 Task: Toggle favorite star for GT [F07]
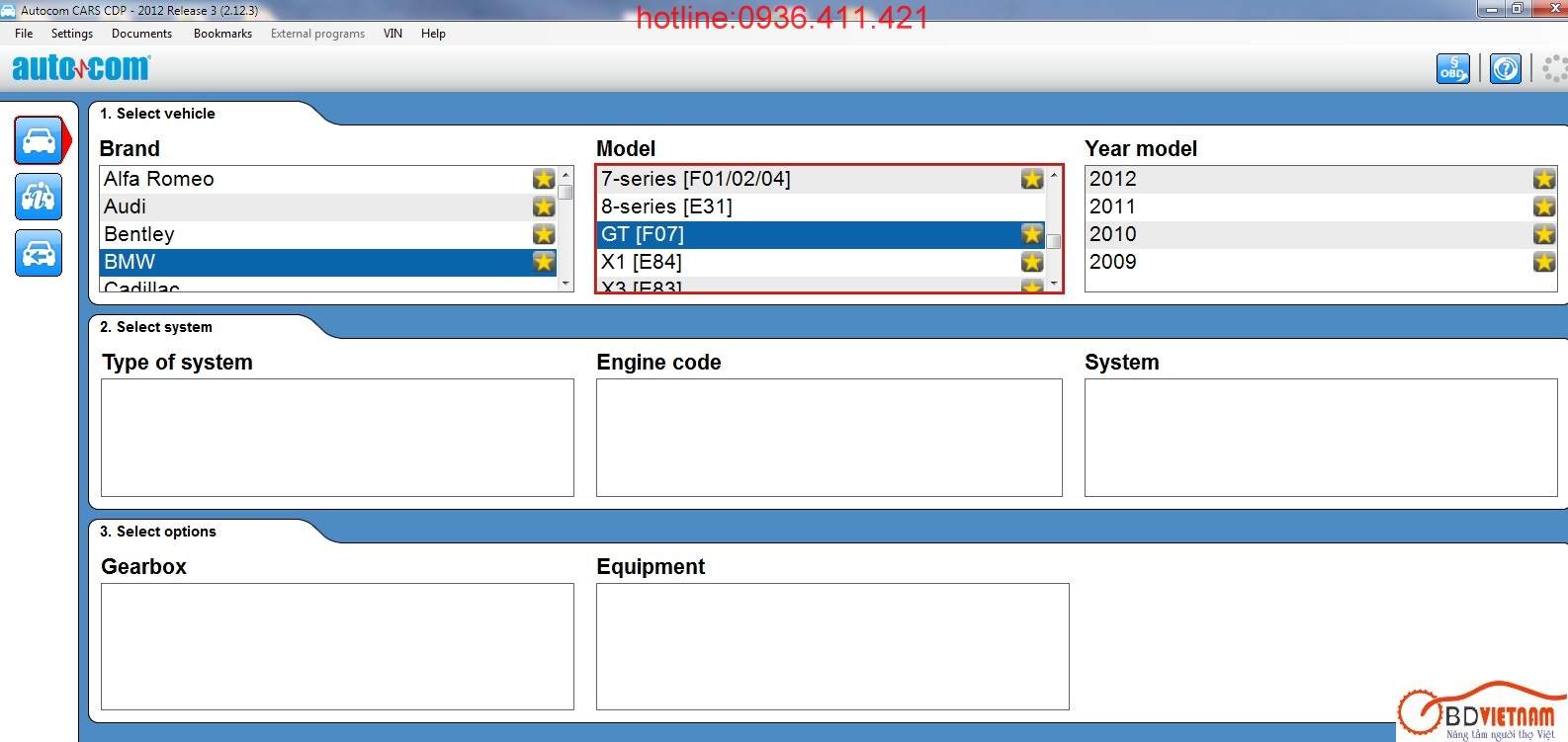[1032, 234]
